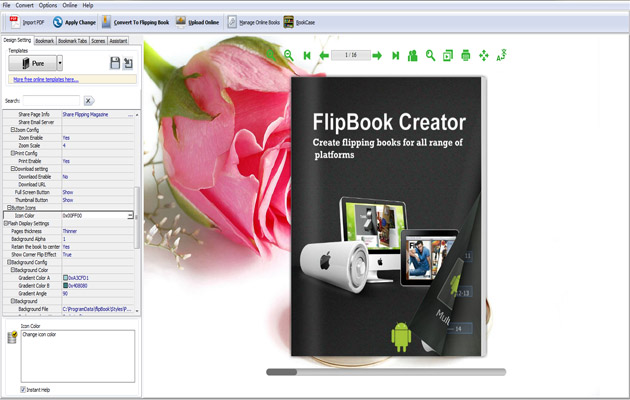Select the Zoom Scale value 4
Screen dimensions: 630x400
coord(64,145)
